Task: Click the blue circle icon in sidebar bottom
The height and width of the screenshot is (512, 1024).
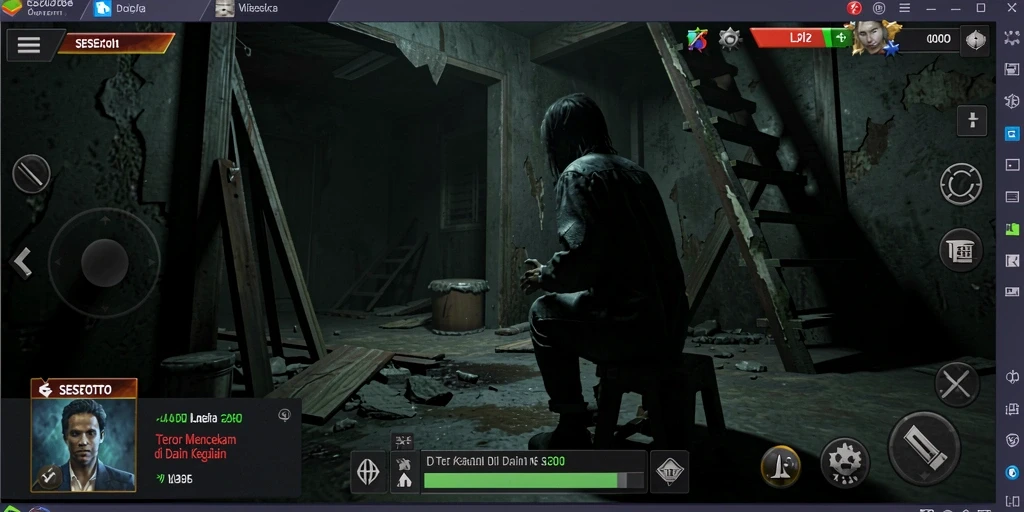Action: click(x=1012, y=472)
